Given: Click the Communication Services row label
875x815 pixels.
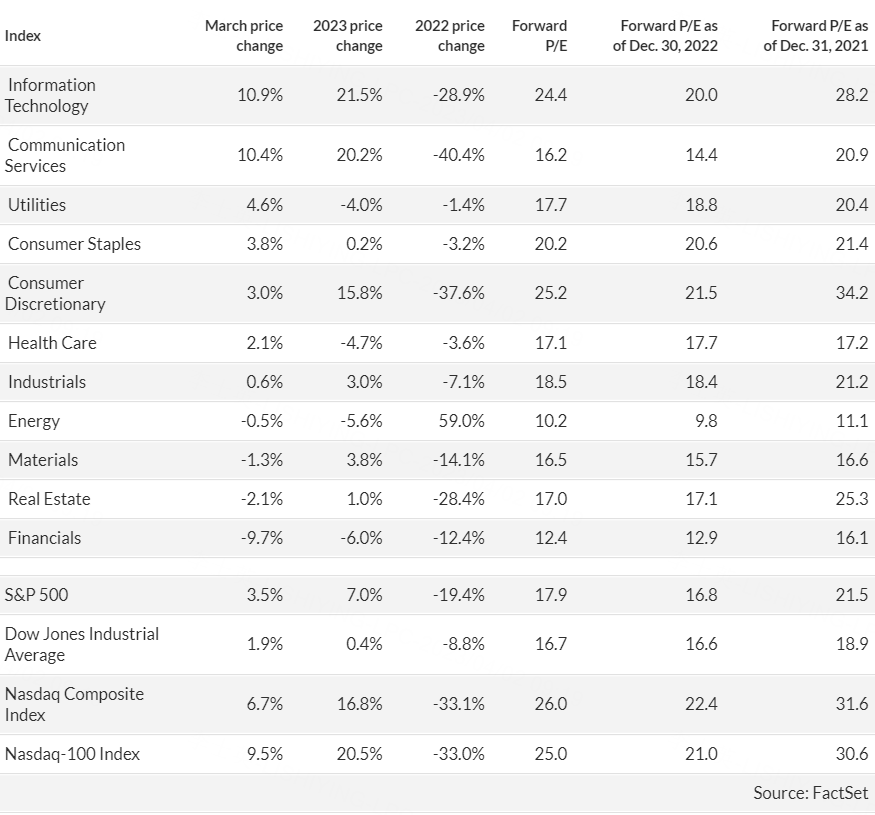Looking at the screenshot, I should pyautogui.click(x=65, y=155).
